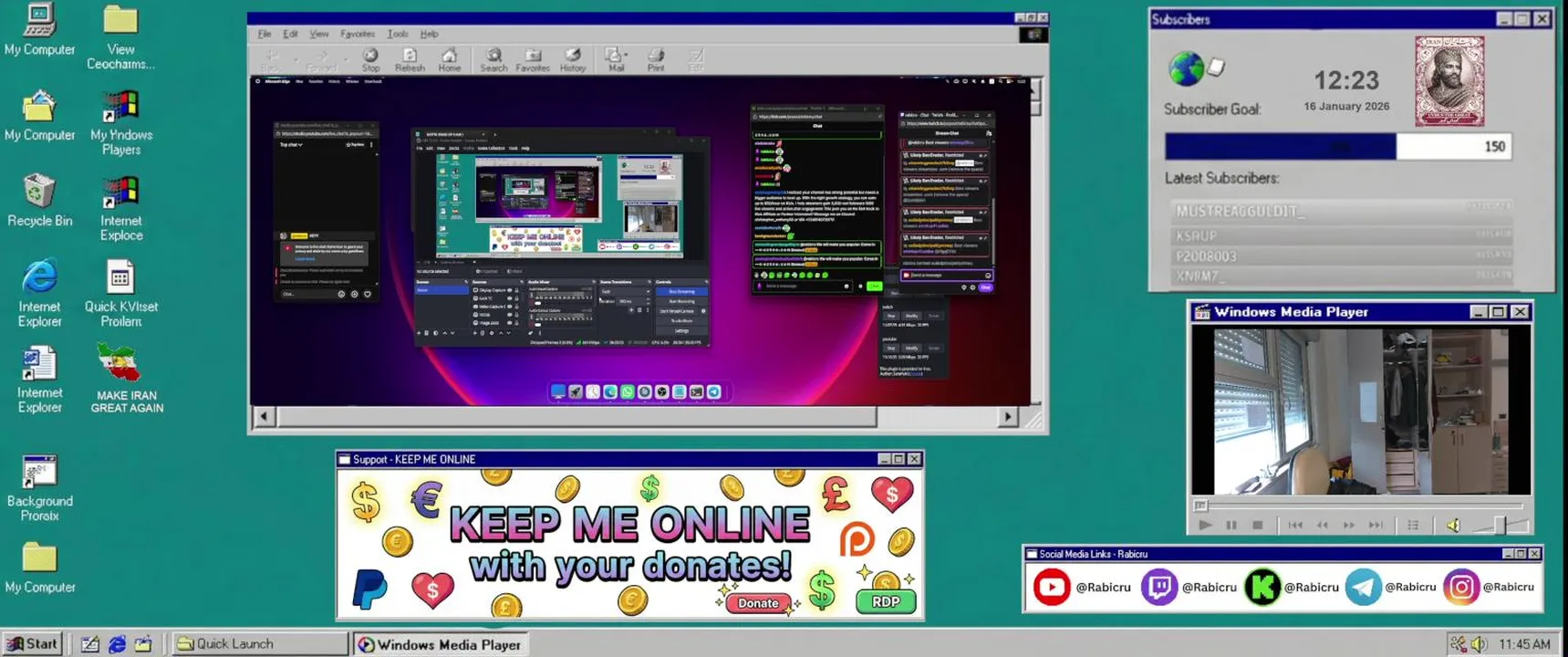Select the Quick KVitset Proilant desktop icon
Screen dimensions: 1568x657
coord(120,294)
